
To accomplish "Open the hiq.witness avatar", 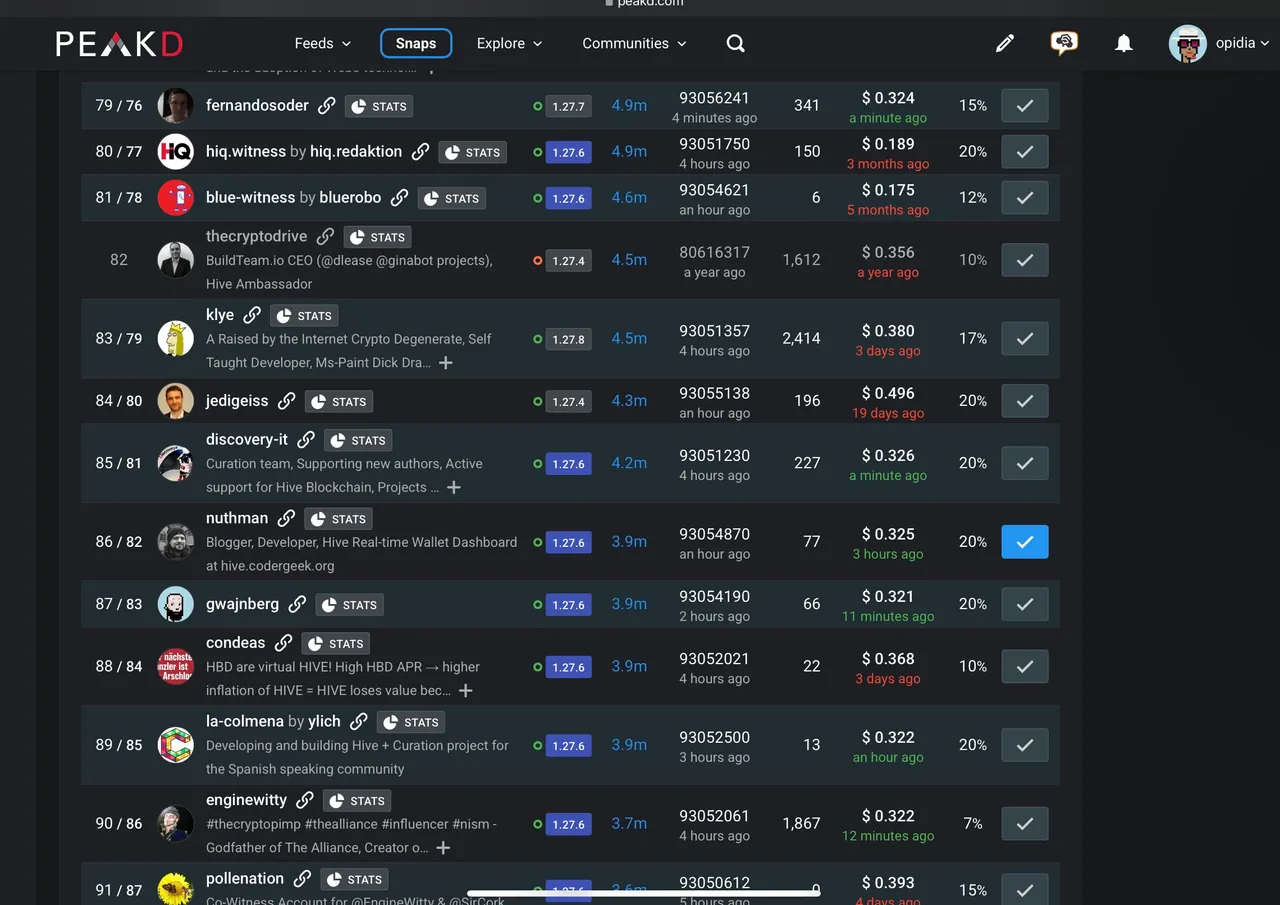I will coord(176,151).
